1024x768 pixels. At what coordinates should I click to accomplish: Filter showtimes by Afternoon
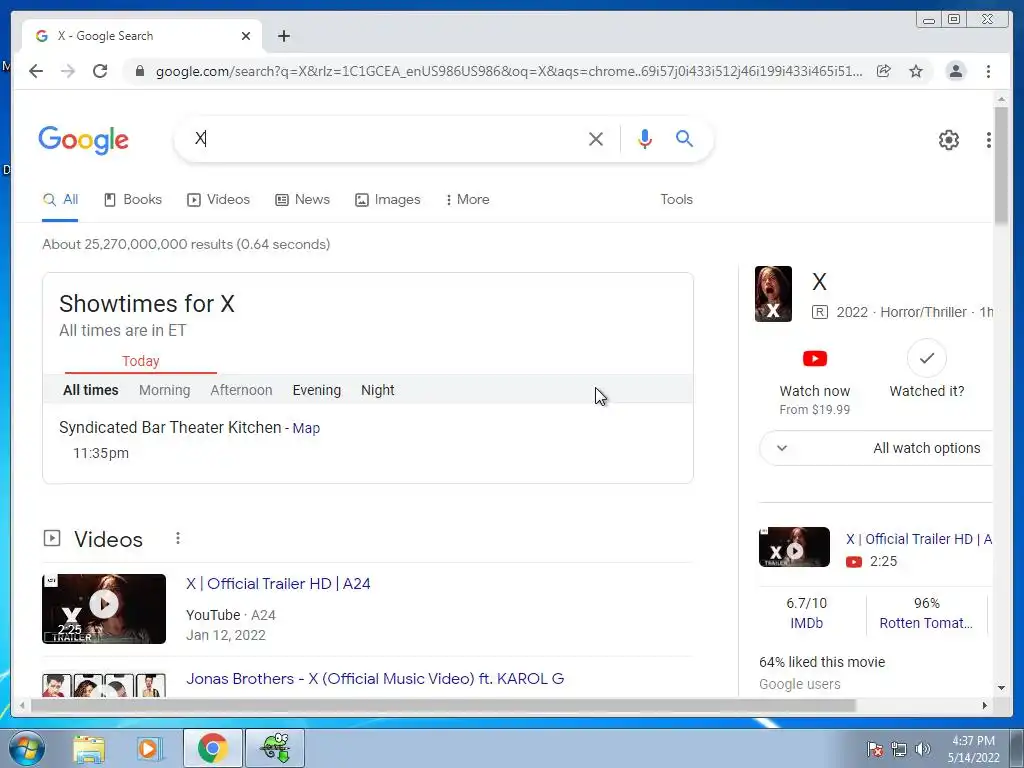coord(241,390)
